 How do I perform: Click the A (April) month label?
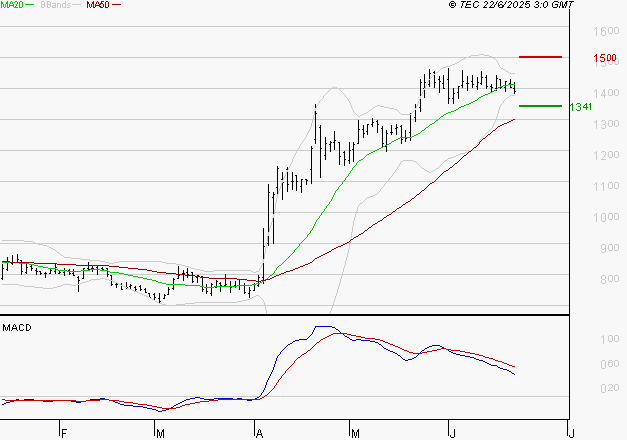[259, 434]
